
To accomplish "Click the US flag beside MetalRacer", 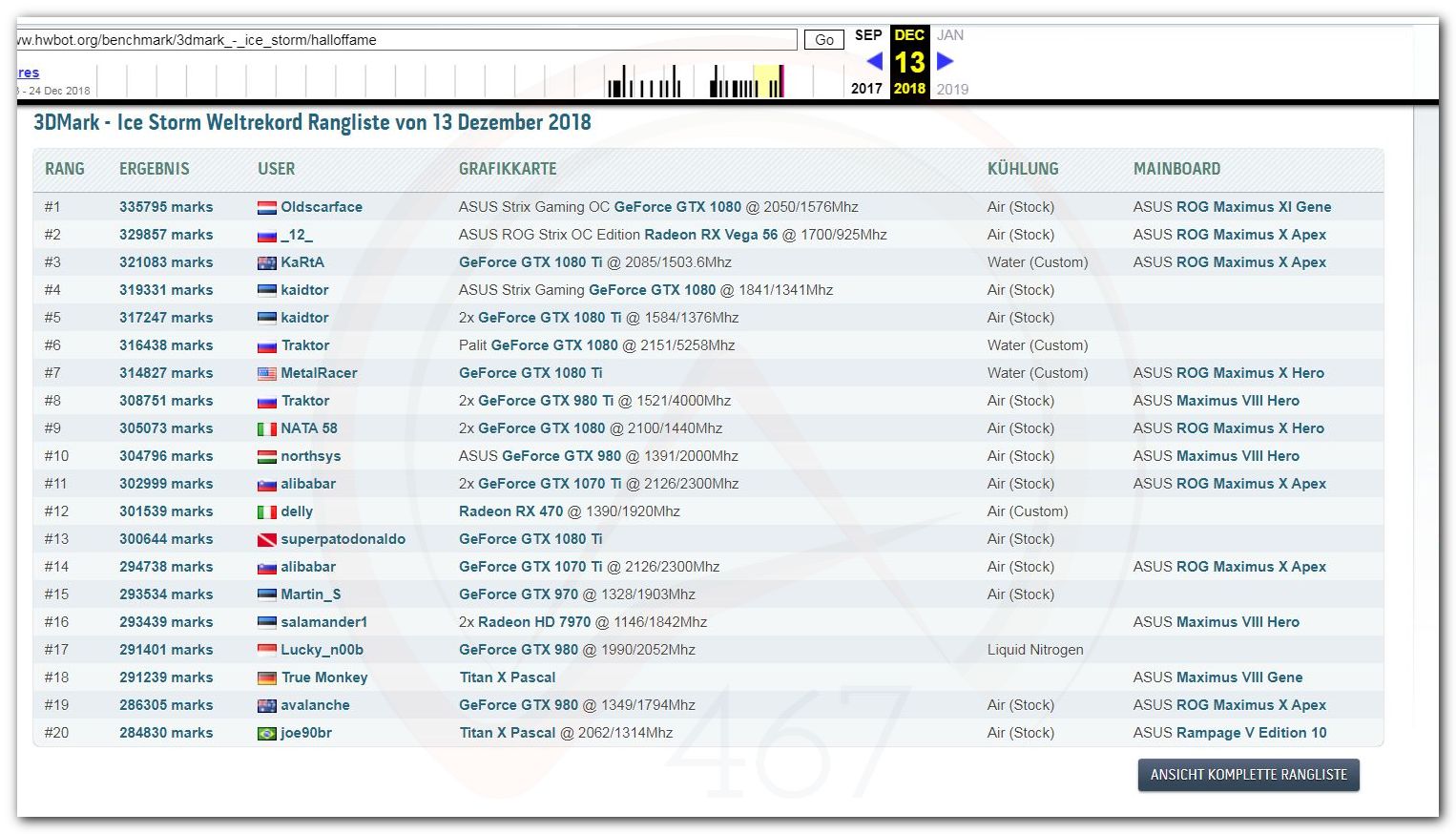I will (x=267, y=373).
